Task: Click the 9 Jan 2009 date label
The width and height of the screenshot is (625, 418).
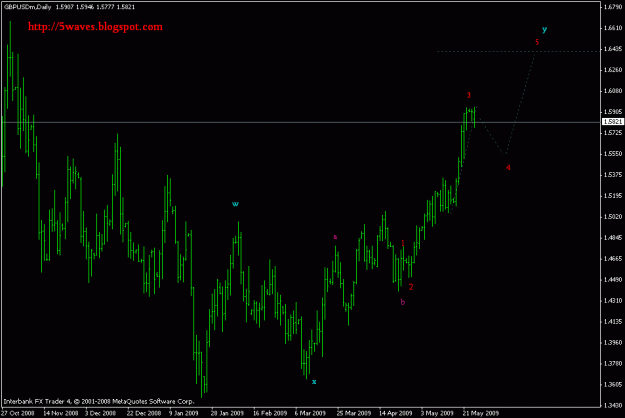Action: 183,413
